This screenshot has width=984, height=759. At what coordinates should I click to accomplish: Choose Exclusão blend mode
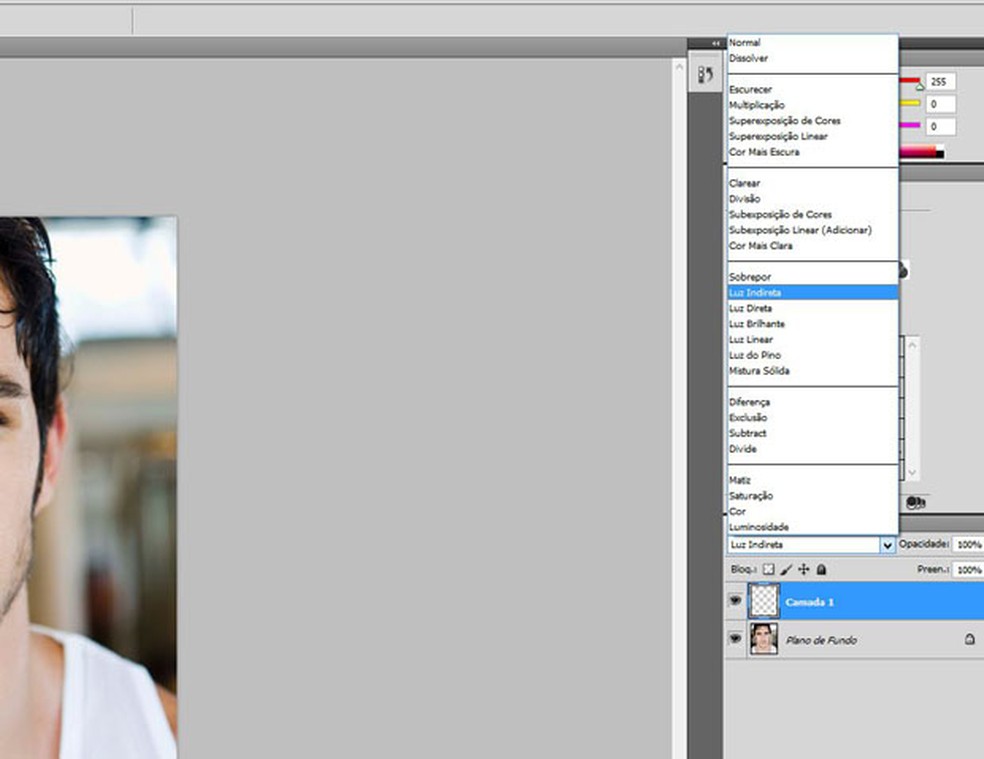point(813,417)
